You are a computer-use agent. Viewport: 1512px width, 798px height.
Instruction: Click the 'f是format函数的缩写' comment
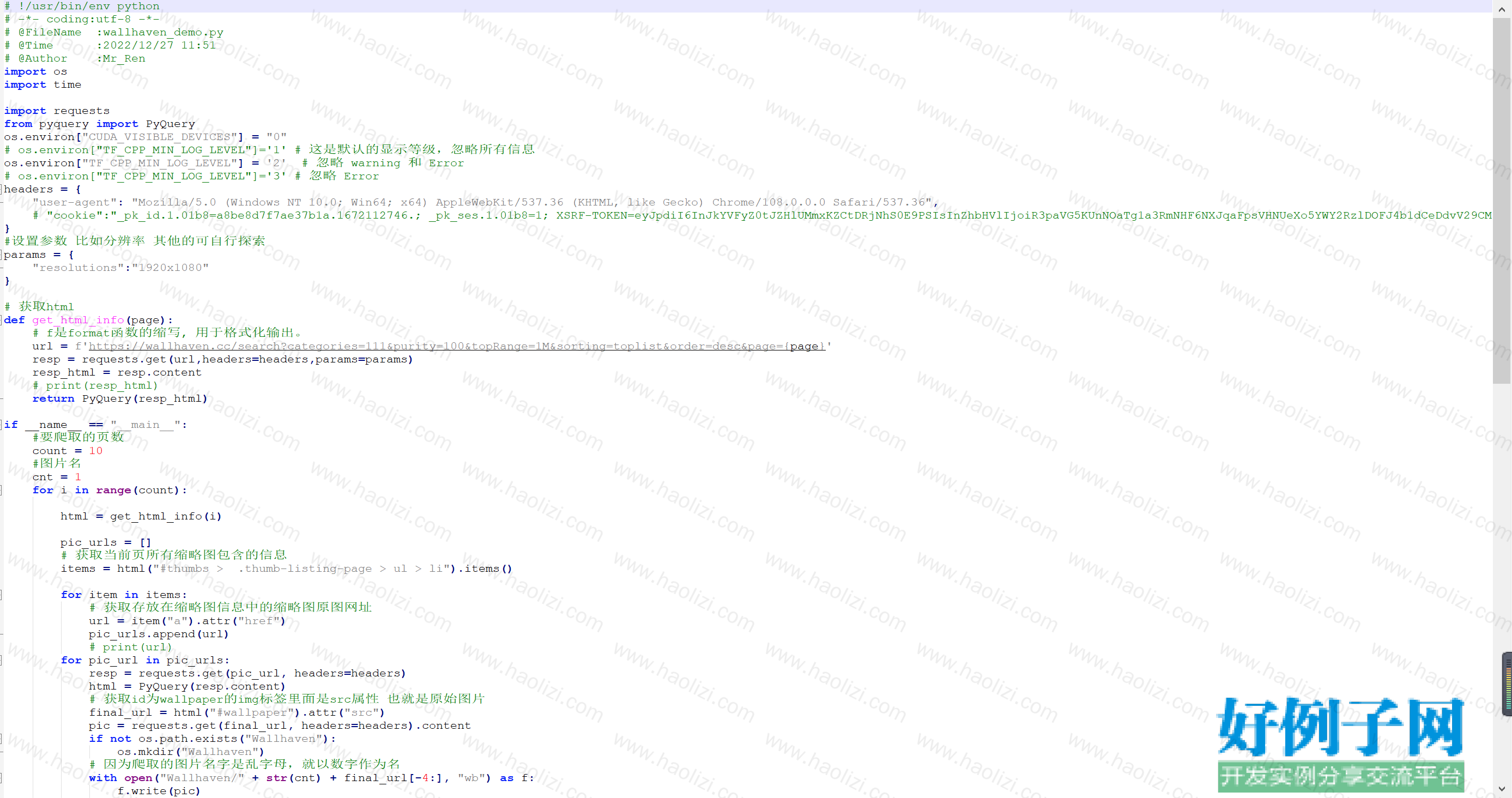168,333
